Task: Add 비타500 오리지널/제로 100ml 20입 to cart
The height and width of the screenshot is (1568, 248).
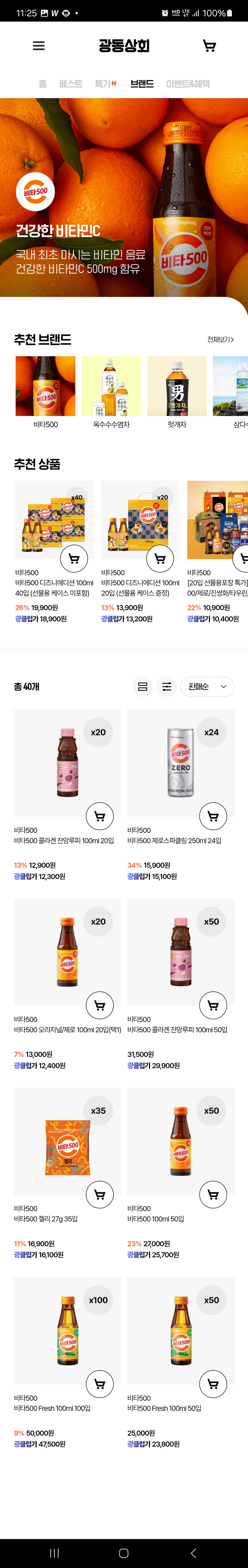Action: (x=100, y=1005)
